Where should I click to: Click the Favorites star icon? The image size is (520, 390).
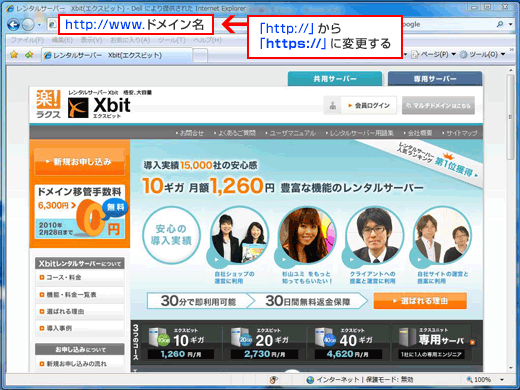click(14, 54)
